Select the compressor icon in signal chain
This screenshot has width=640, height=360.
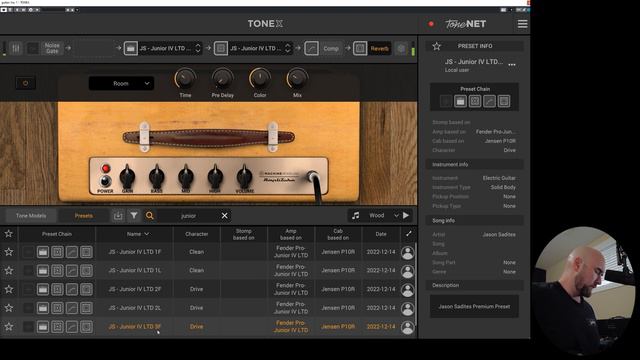coord(311,49)
